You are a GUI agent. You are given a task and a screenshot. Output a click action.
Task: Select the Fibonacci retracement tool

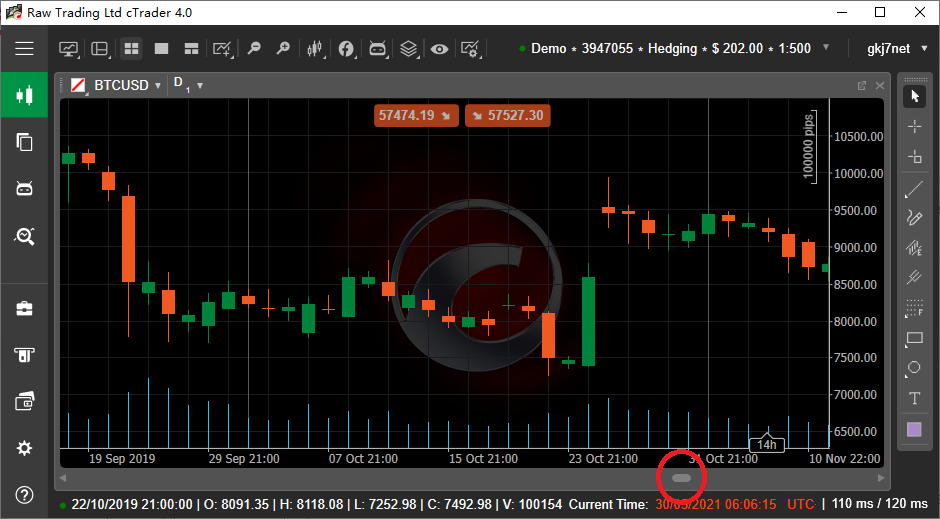pyautogui.click(x=914, y=308)
